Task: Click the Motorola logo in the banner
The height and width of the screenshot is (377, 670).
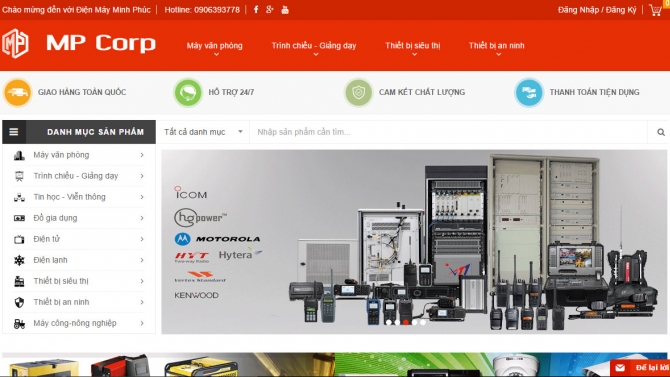Action: pos(217,239)
